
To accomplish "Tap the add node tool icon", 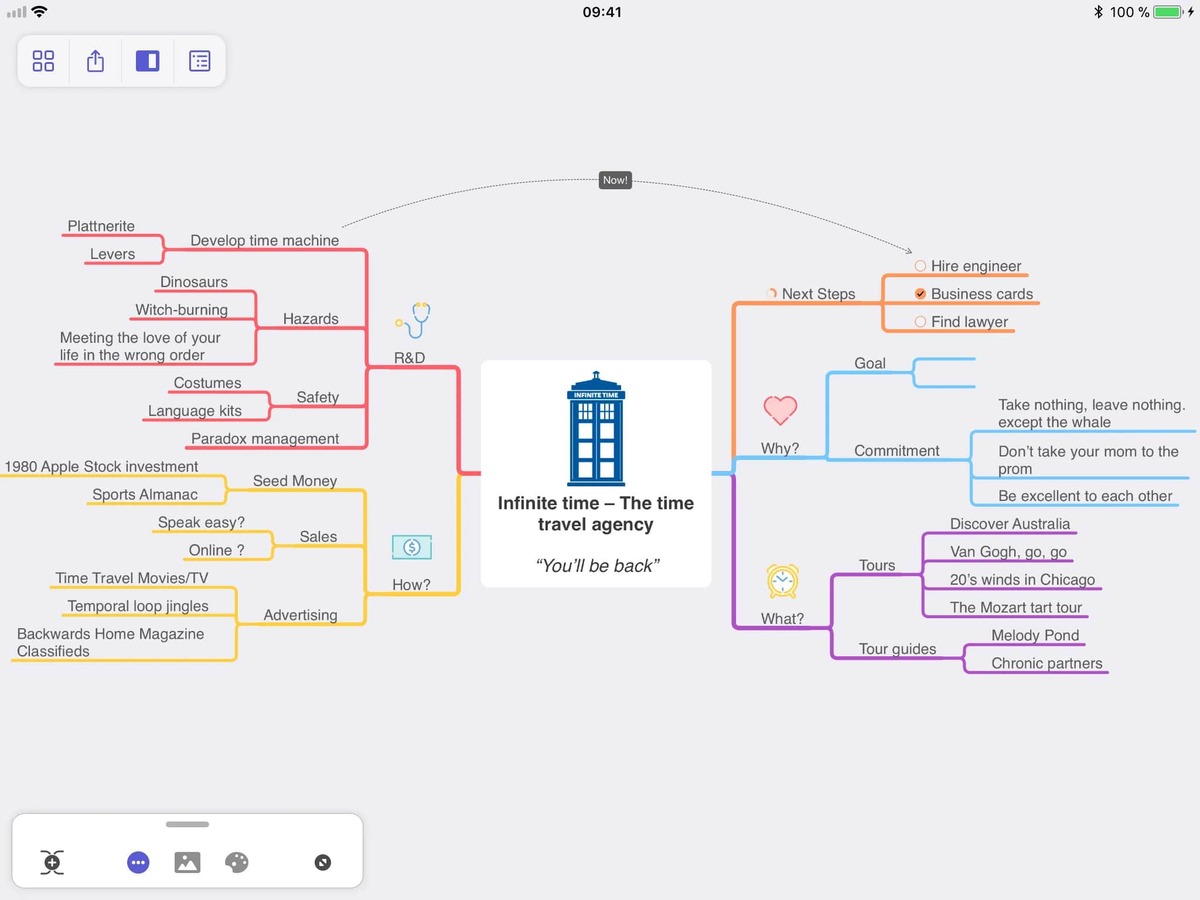I will click(51, 862).
